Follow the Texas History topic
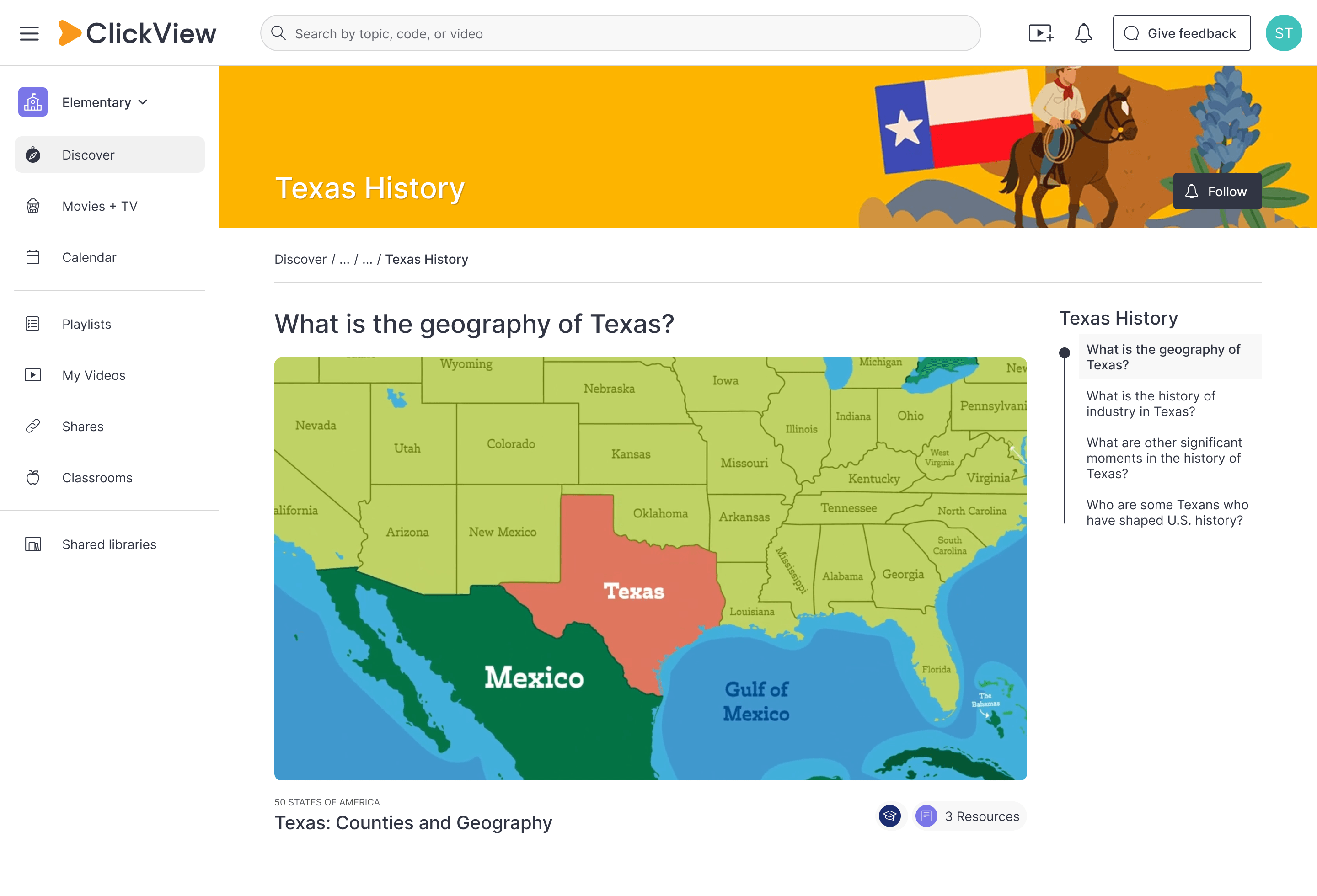The image size is (1317, 896). (x=1217, y=192)
